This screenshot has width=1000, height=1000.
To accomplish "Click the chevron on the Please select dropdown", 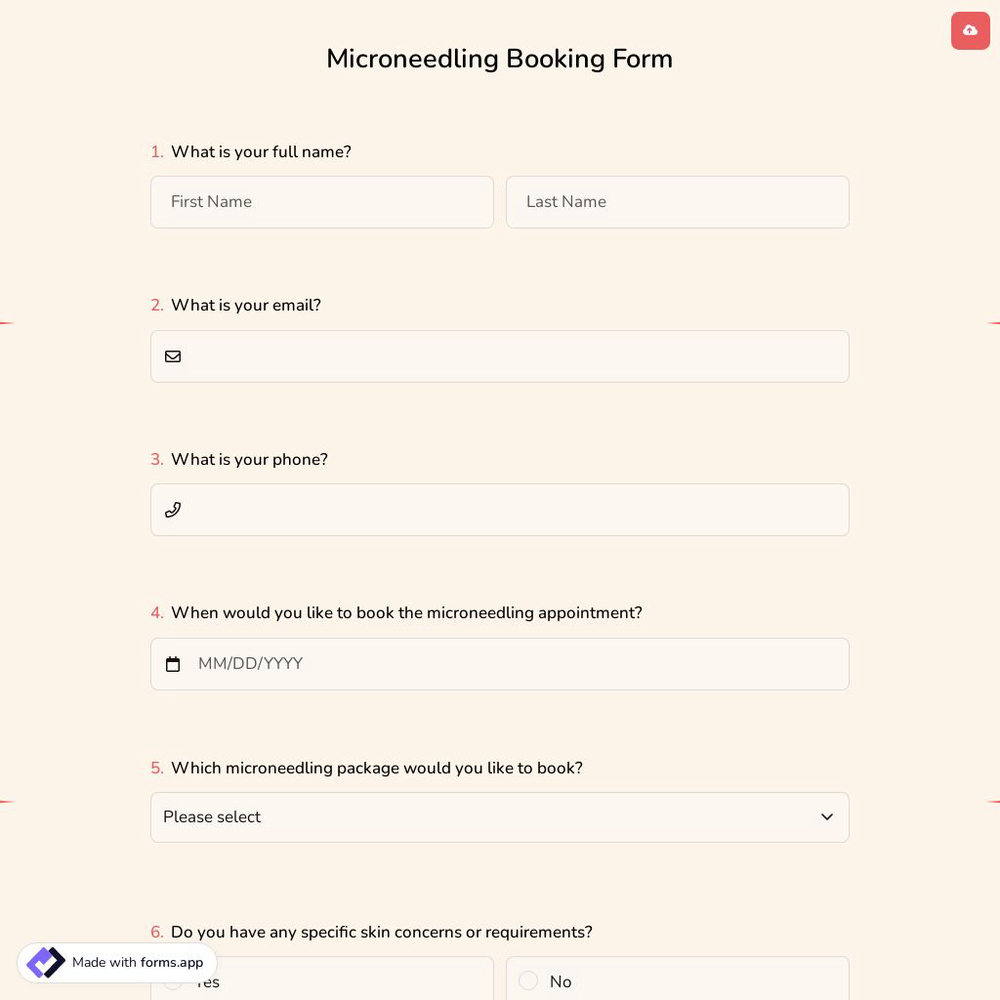I will click(x=827, y=817).
